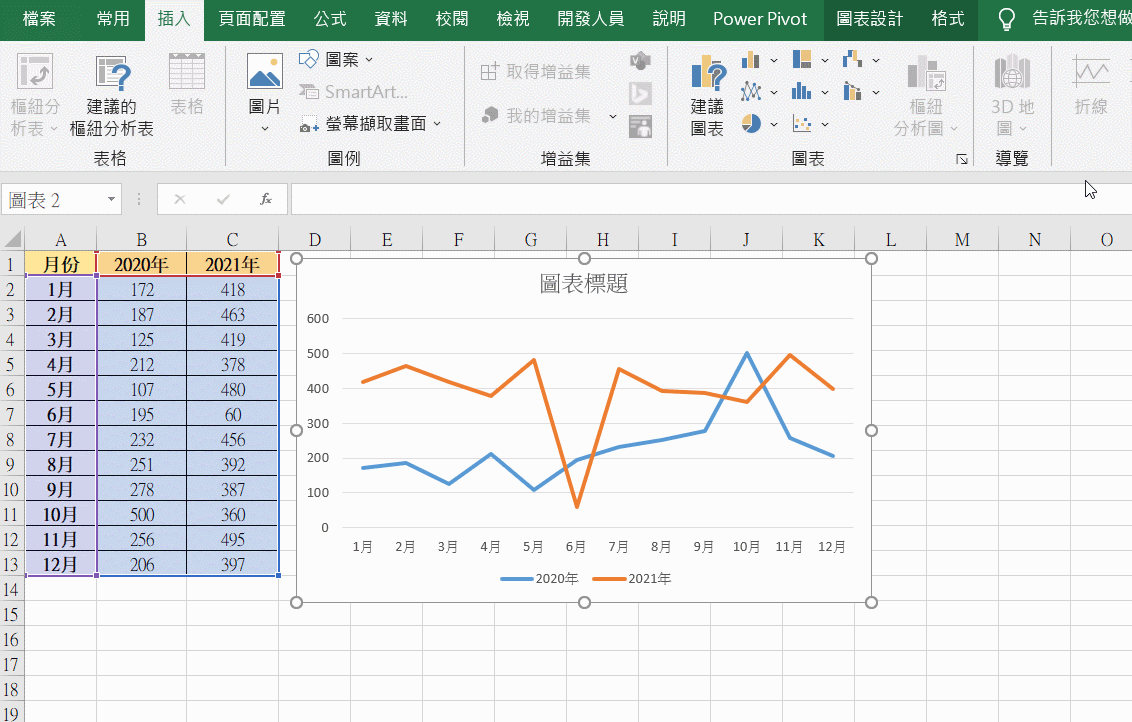Insert a scatter or bubble chart

point(802,124)
